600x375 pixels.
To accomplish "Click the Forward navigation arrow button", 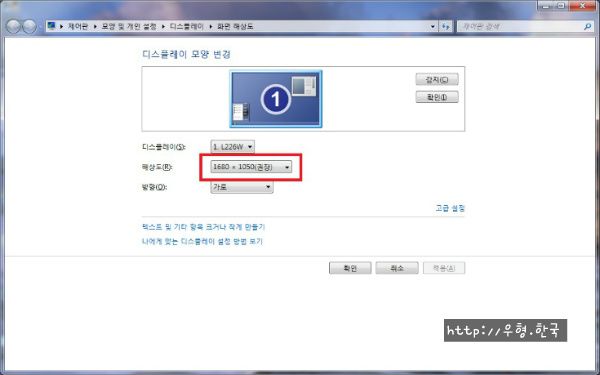I will 29,26.
